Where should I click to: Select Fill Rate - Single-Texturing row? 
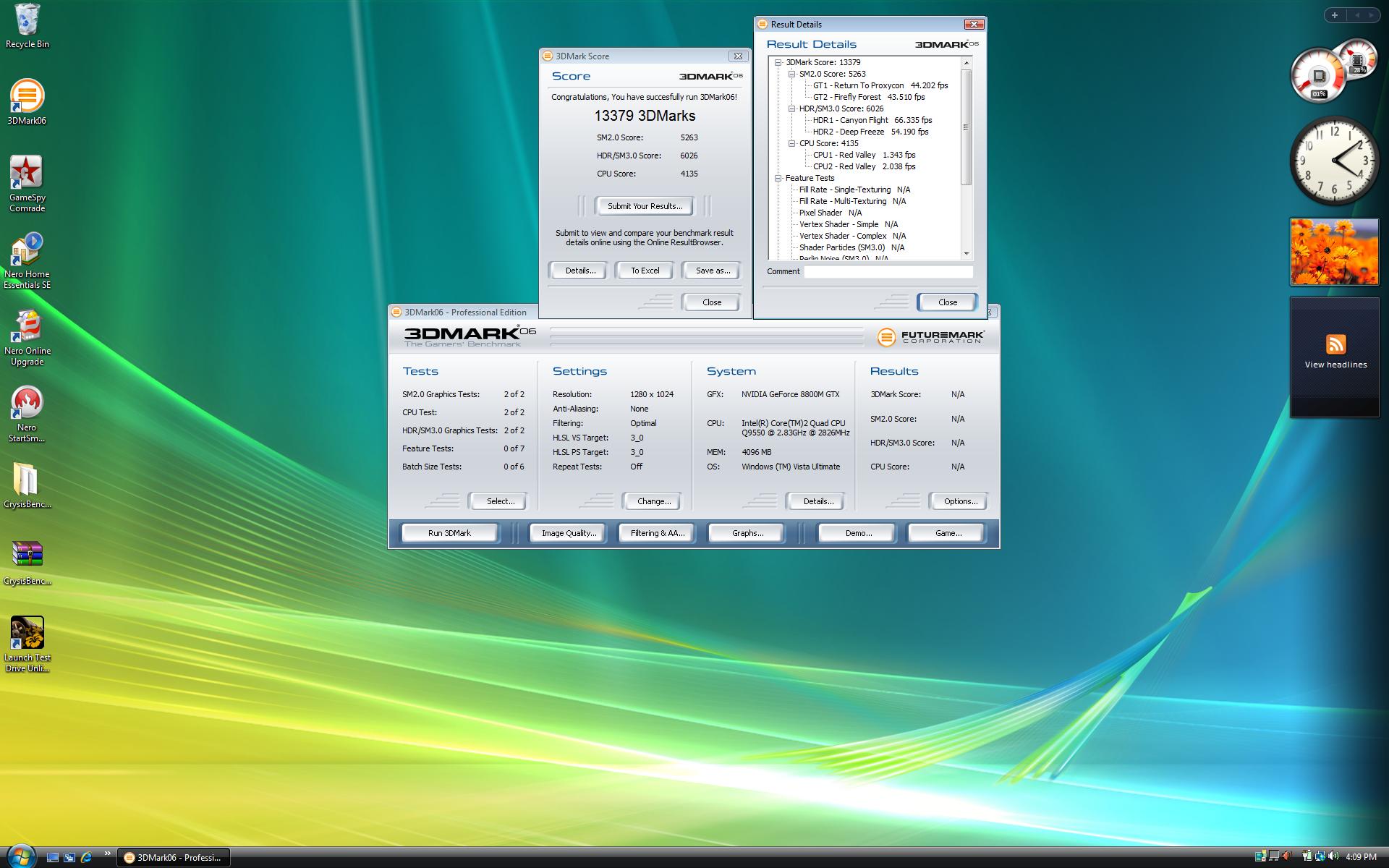tap(854, 190)
